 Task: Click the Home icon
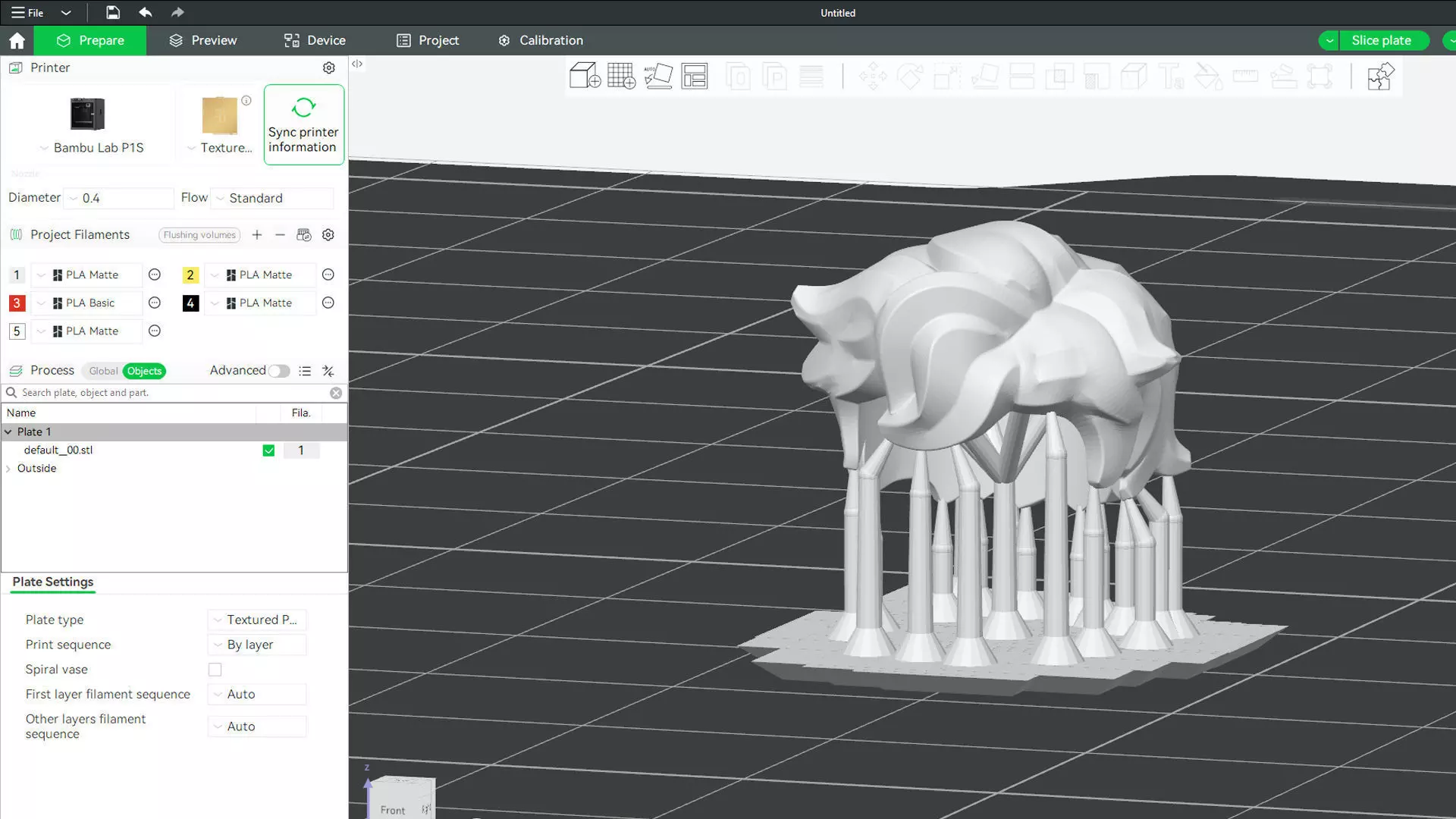click(x=17, y=40)
